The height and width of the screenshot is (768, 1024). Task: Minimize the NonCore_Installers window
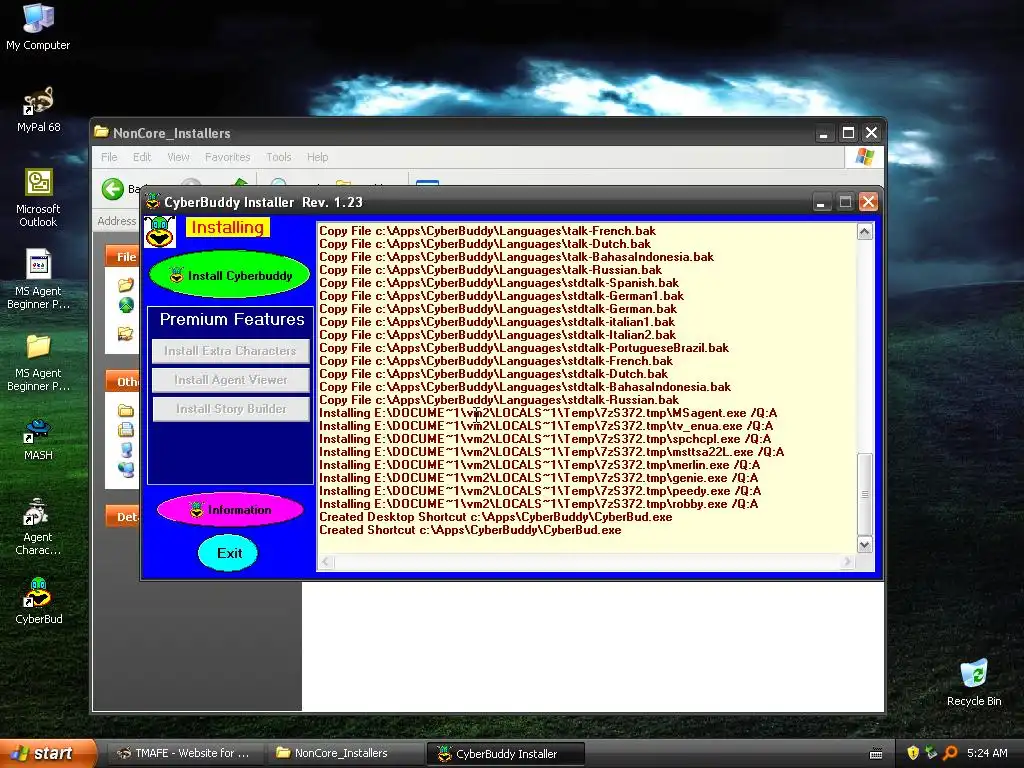824,133
